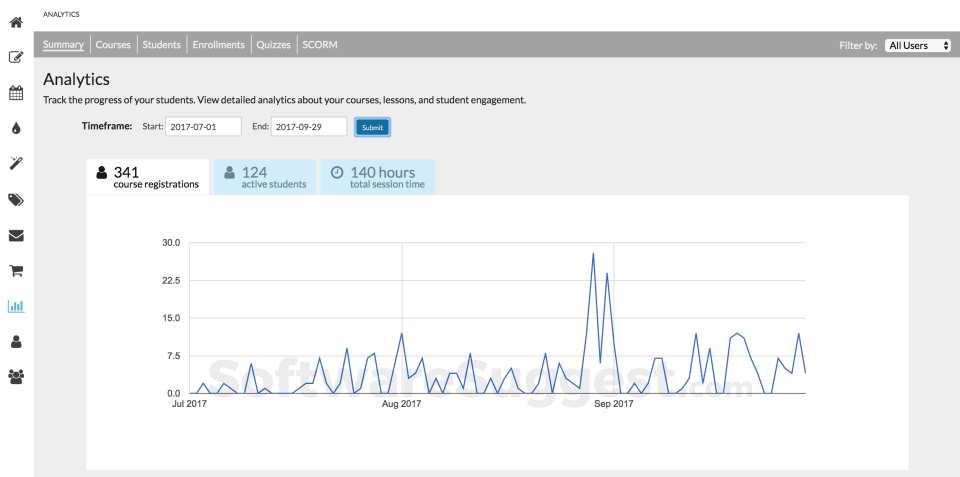Open the user group icon in sidebar
Screen dimensions: 960x477
point(16,376)
